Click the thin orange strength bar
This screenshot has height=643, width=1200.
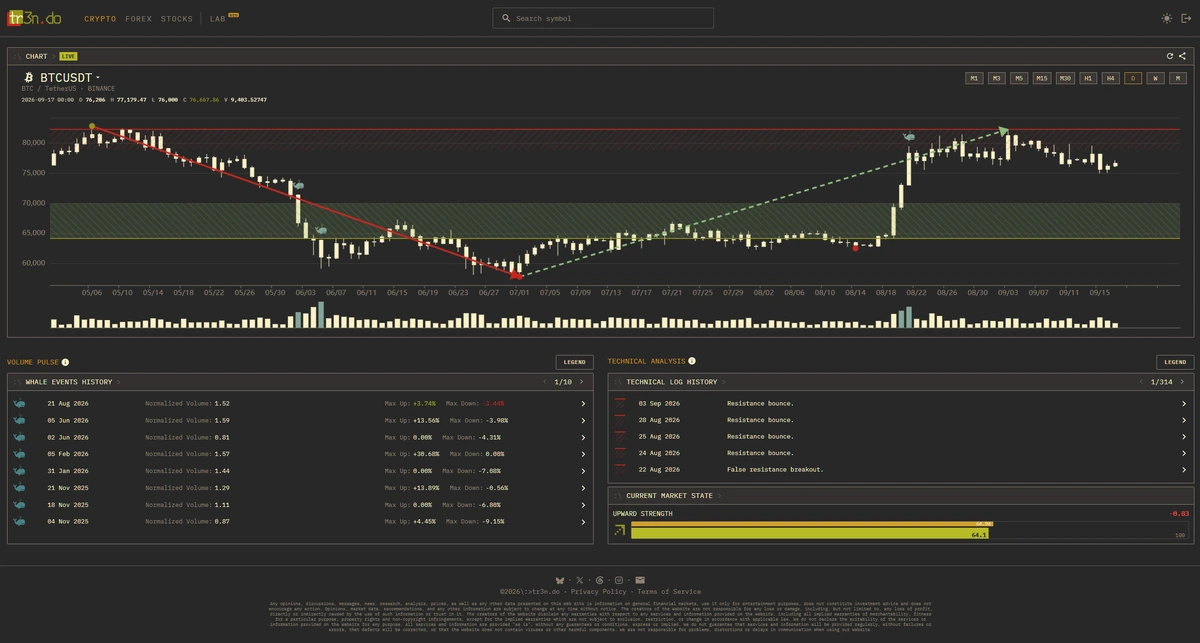point(811,524)
